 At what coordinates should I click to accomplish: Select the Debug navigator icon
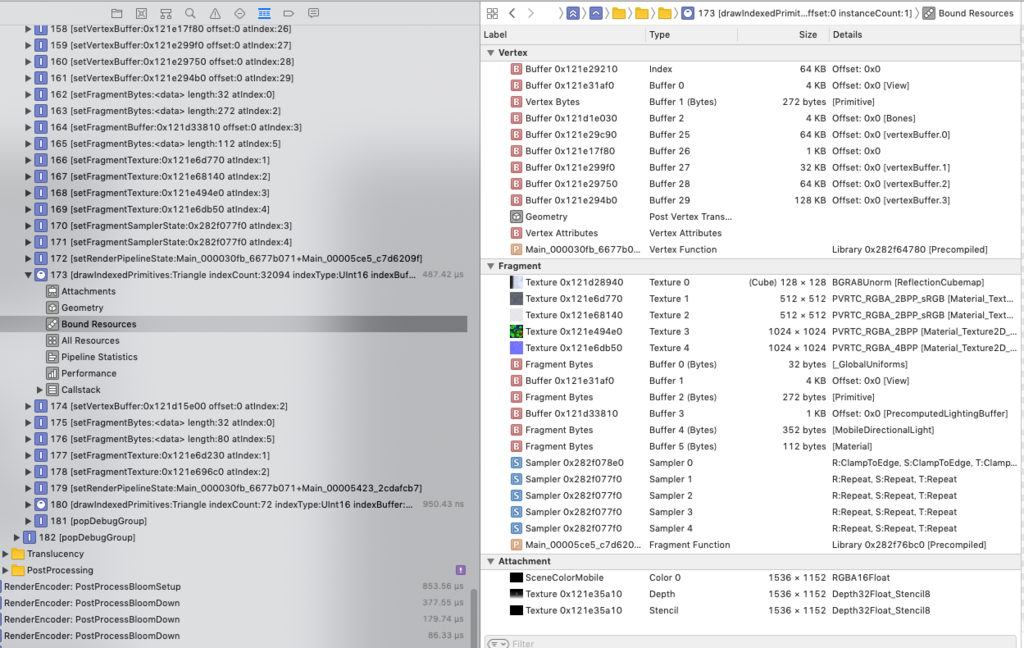264,13
